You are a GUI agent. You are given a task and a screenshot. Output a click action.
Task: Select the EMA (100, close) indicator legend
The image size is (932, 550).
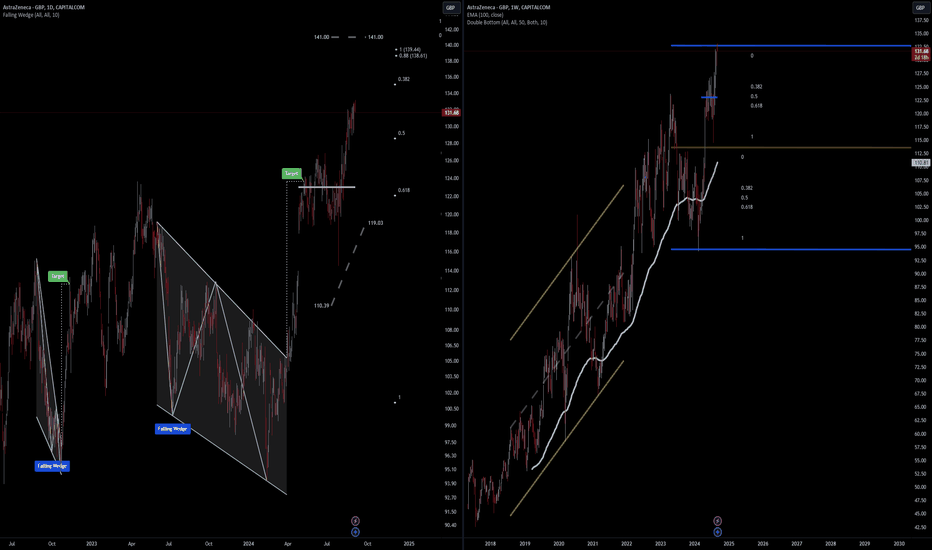(x=485, y=15)
